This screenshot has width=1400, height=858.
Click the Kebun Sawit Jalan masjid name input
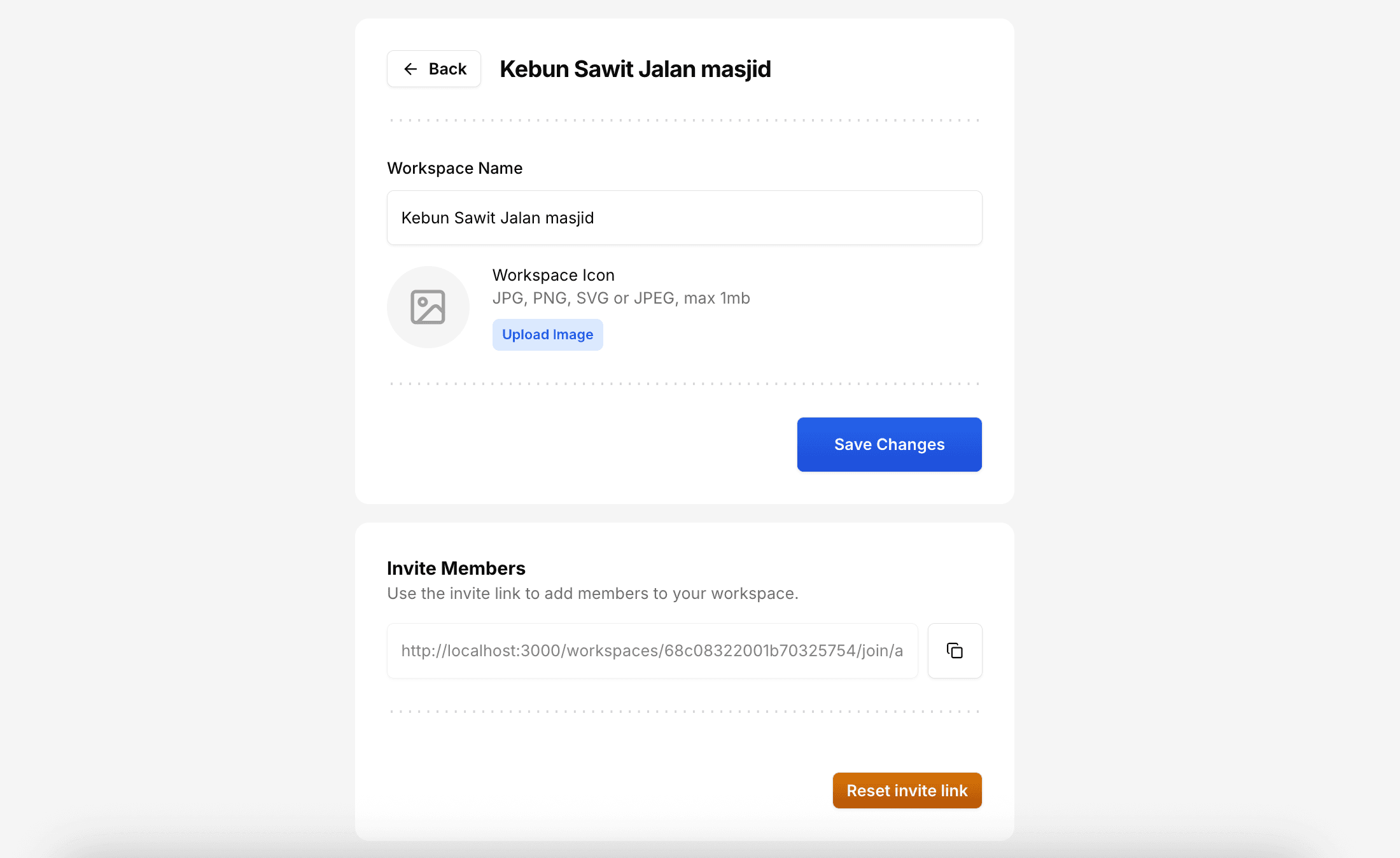pyautogui.click(x=684, y=218)
